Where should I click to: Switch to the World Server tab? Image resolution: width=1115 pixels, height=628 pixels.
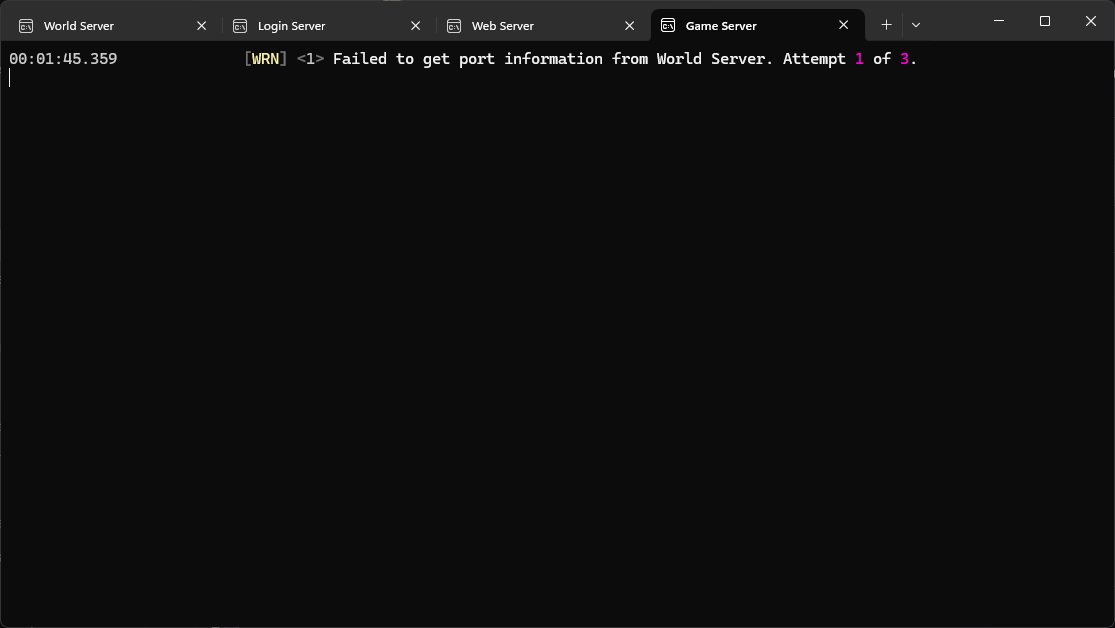(112, 26)
